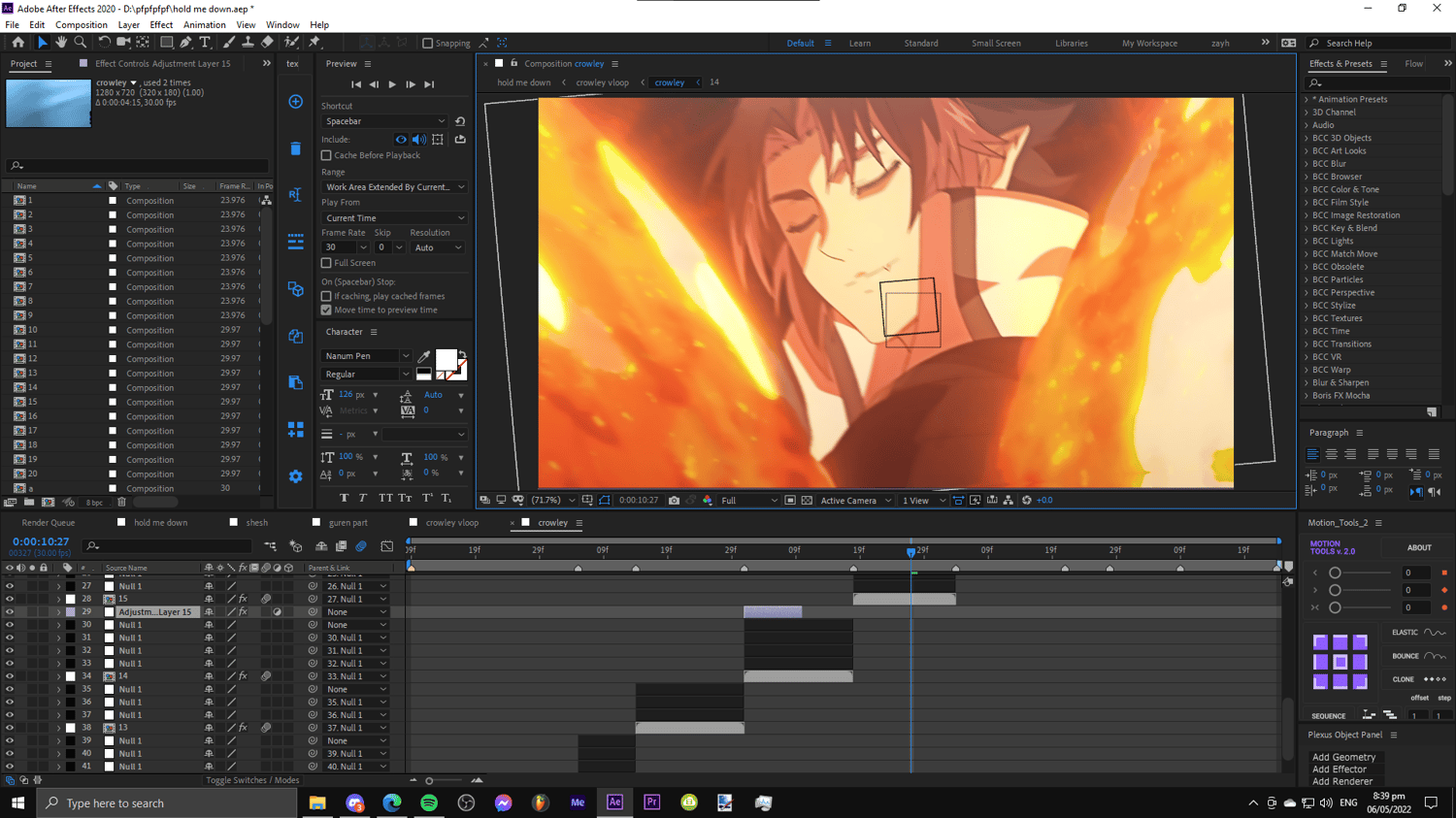
Task: Expand layer 38 properties in timeline
Action: click(58, 728)
